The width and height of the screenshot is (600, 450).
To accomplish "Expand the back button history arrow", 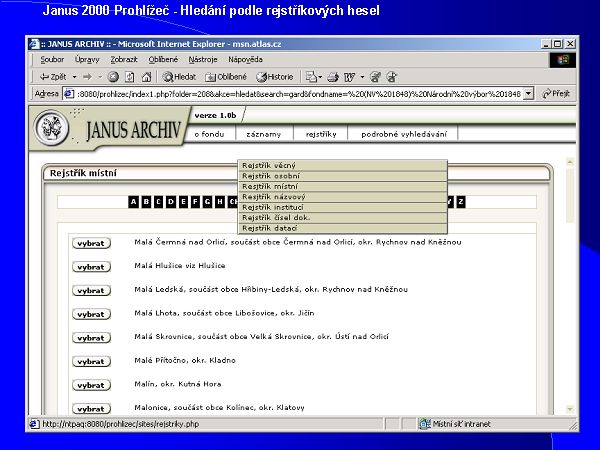I will [75, 77].
